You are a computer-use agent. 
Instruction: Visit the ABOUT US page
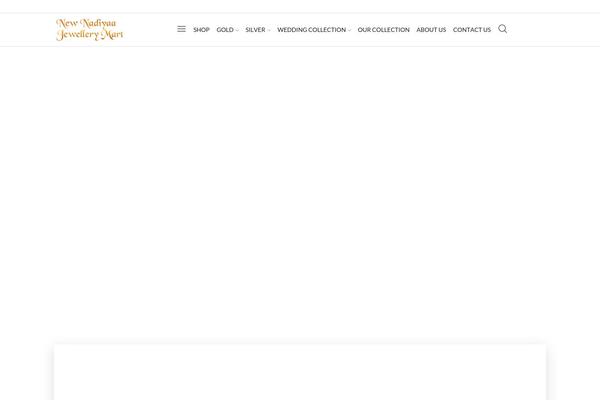coord(431,29)
